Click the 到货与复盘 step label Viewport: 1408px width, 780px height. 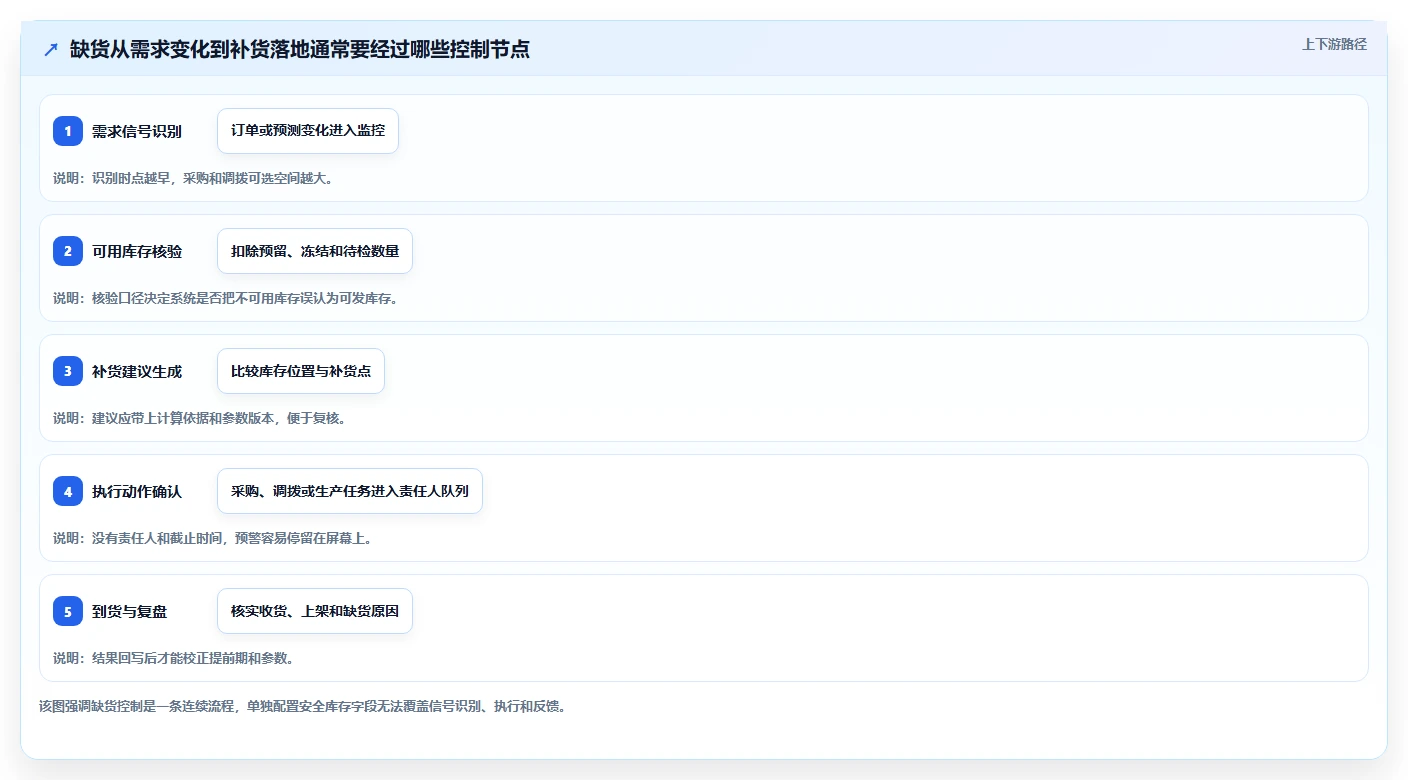pyautogui.click(x=130, y=611)
